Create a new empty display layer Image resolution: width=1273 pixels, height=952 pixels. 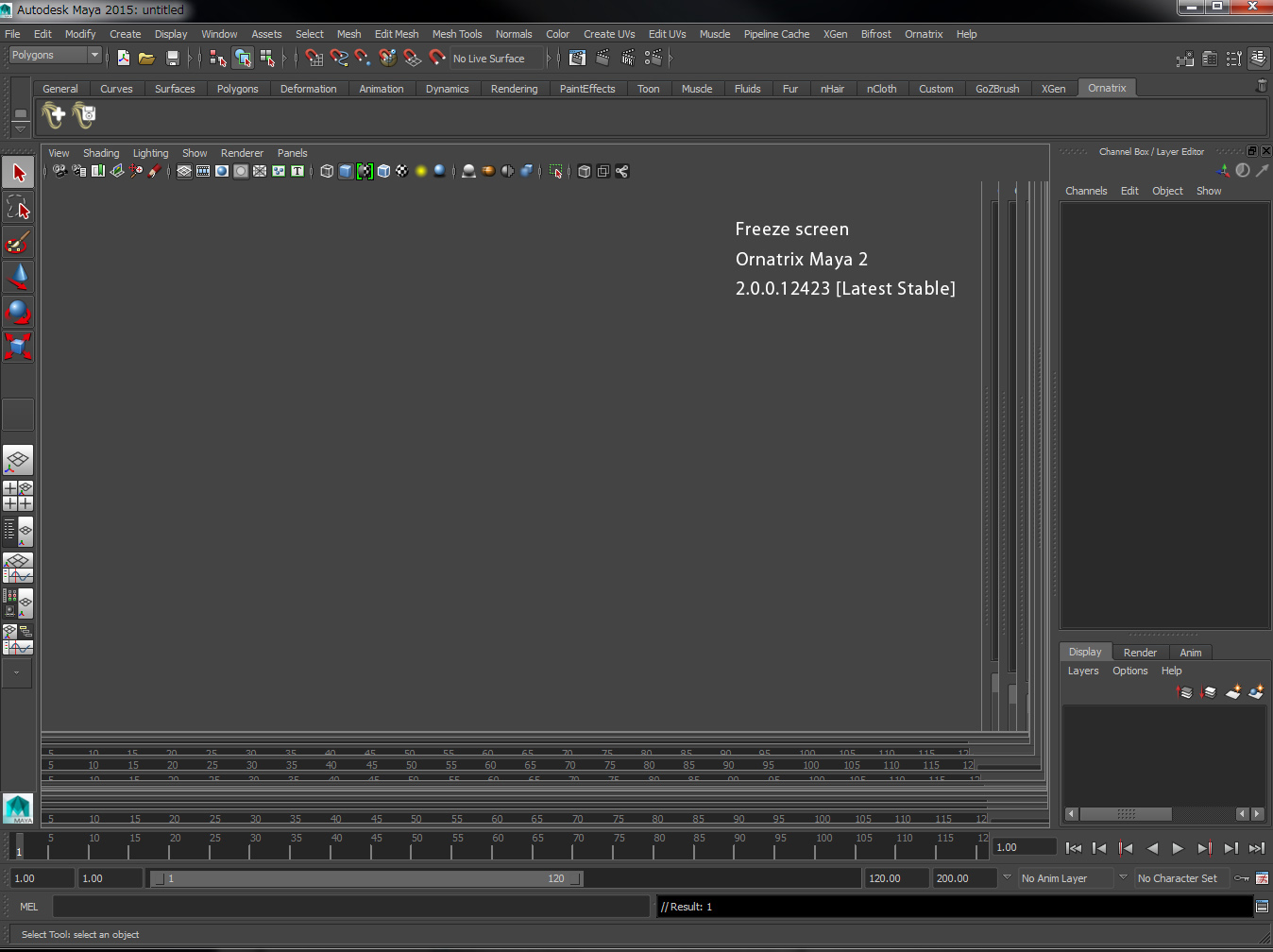(1232, 692)
